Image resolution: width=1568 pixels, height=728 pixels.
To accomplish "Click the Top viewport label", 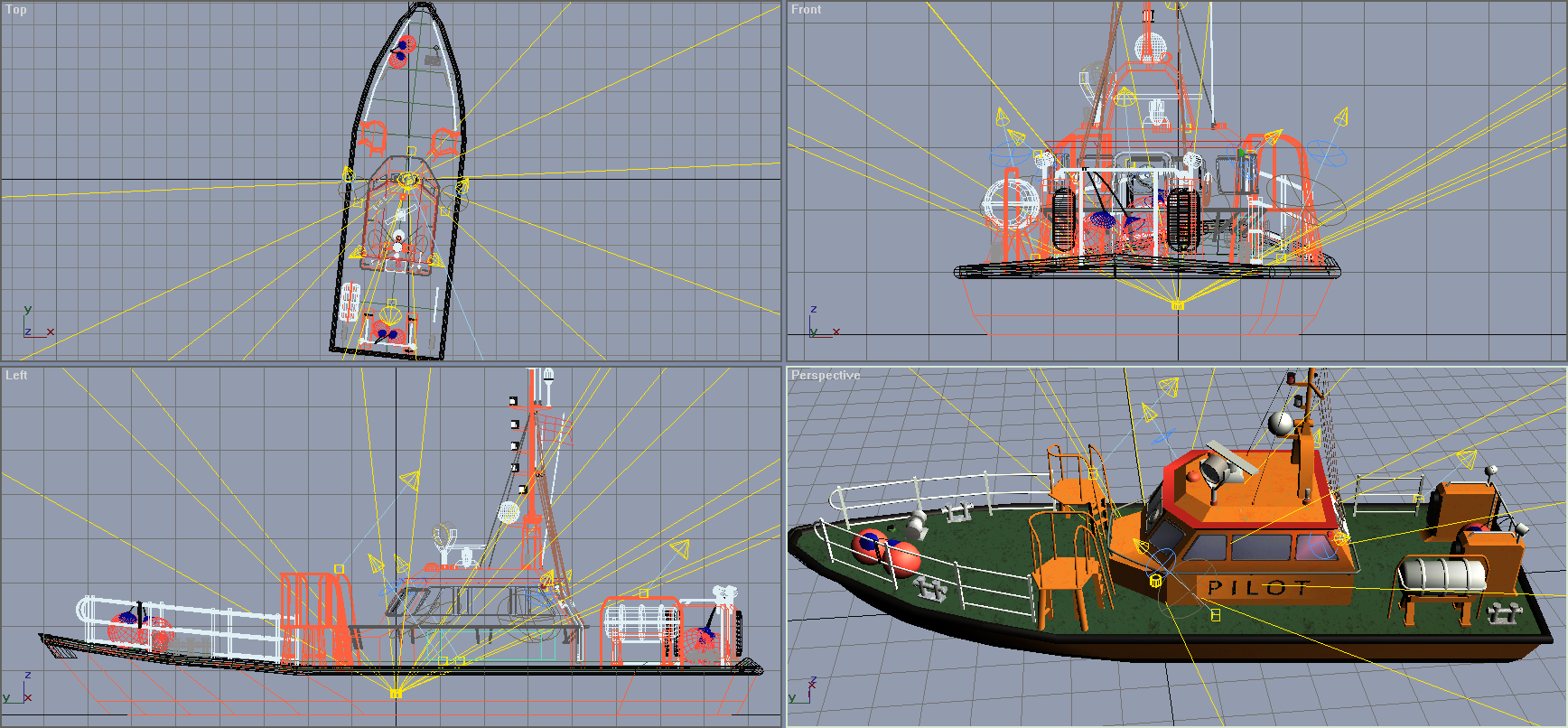I will tap(16, 10).
